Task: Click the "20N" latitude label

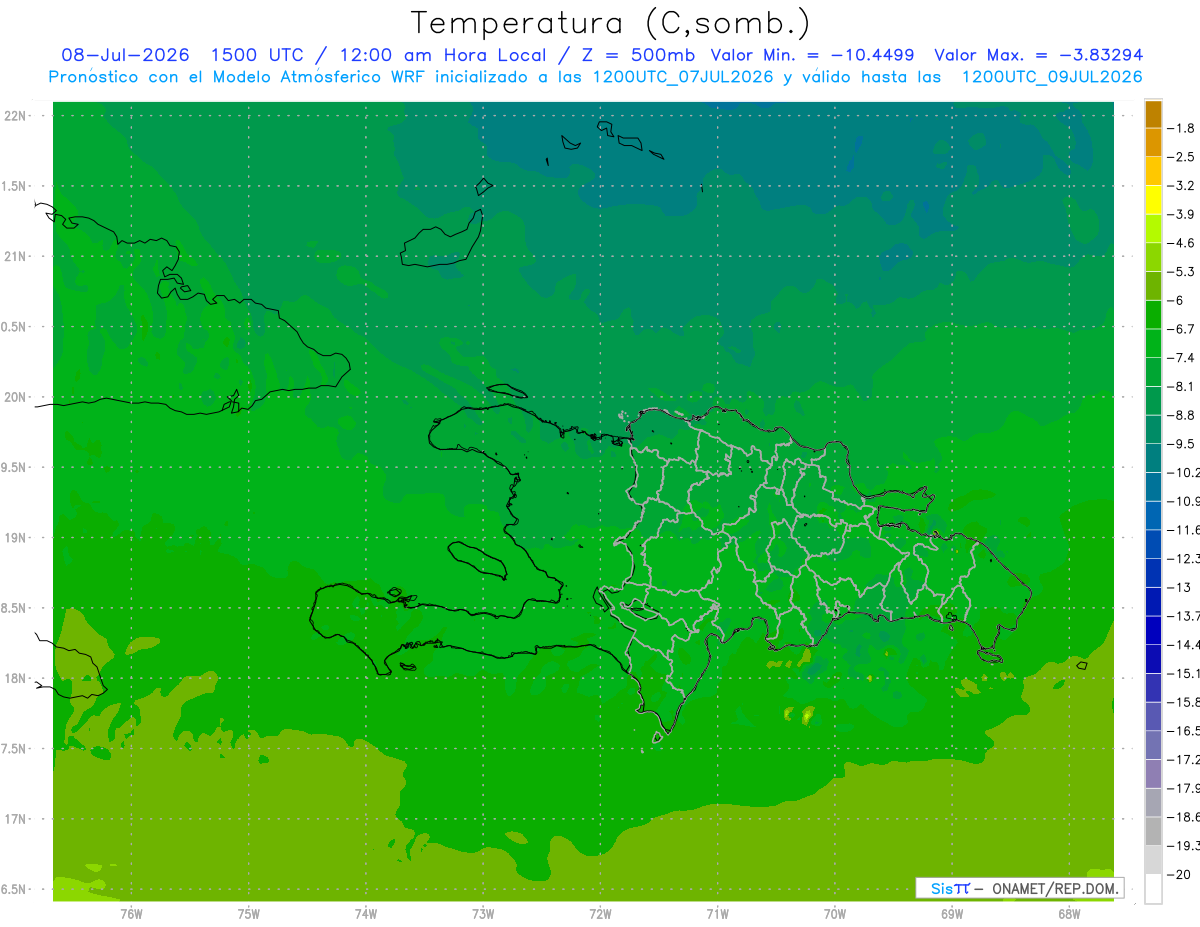Action: coord(16,398)
